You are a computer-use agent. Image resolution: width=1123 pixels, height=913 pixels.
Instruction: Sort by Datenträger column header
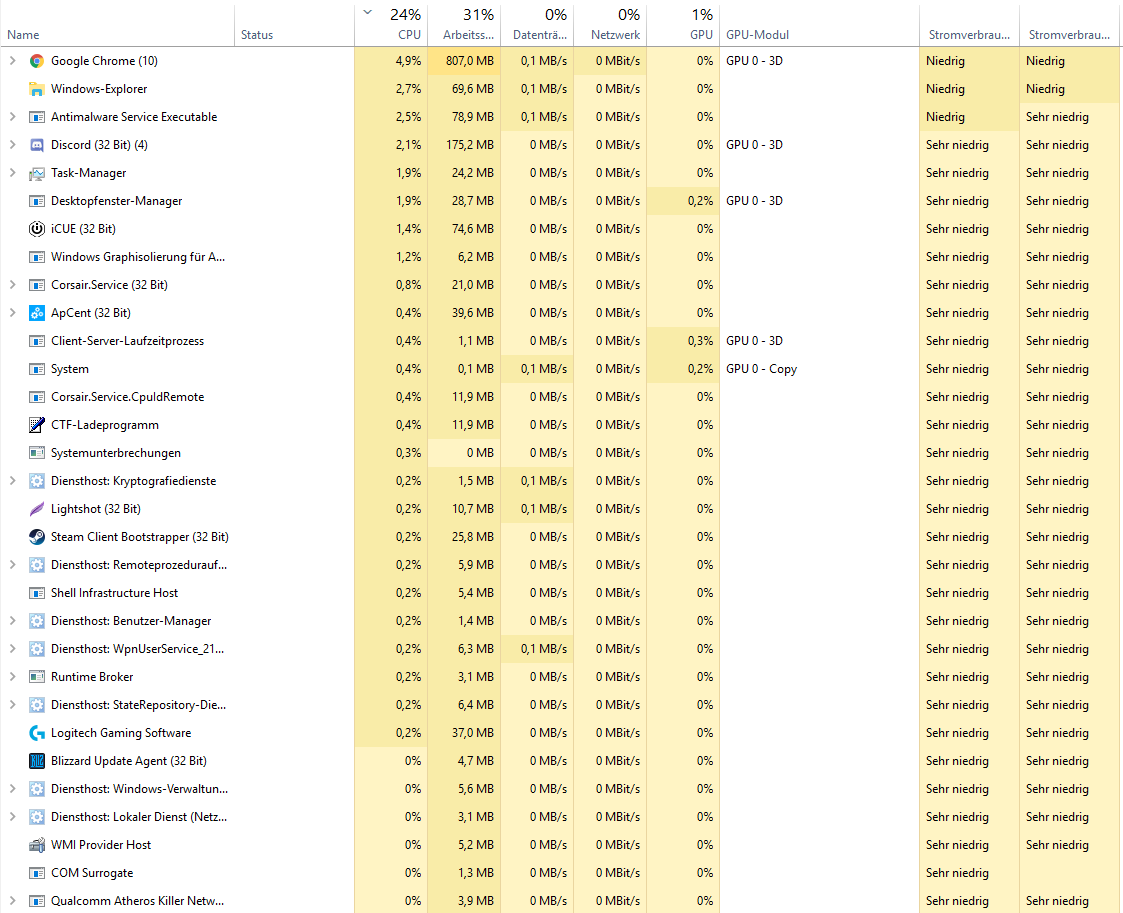click(x=540, y=34)
